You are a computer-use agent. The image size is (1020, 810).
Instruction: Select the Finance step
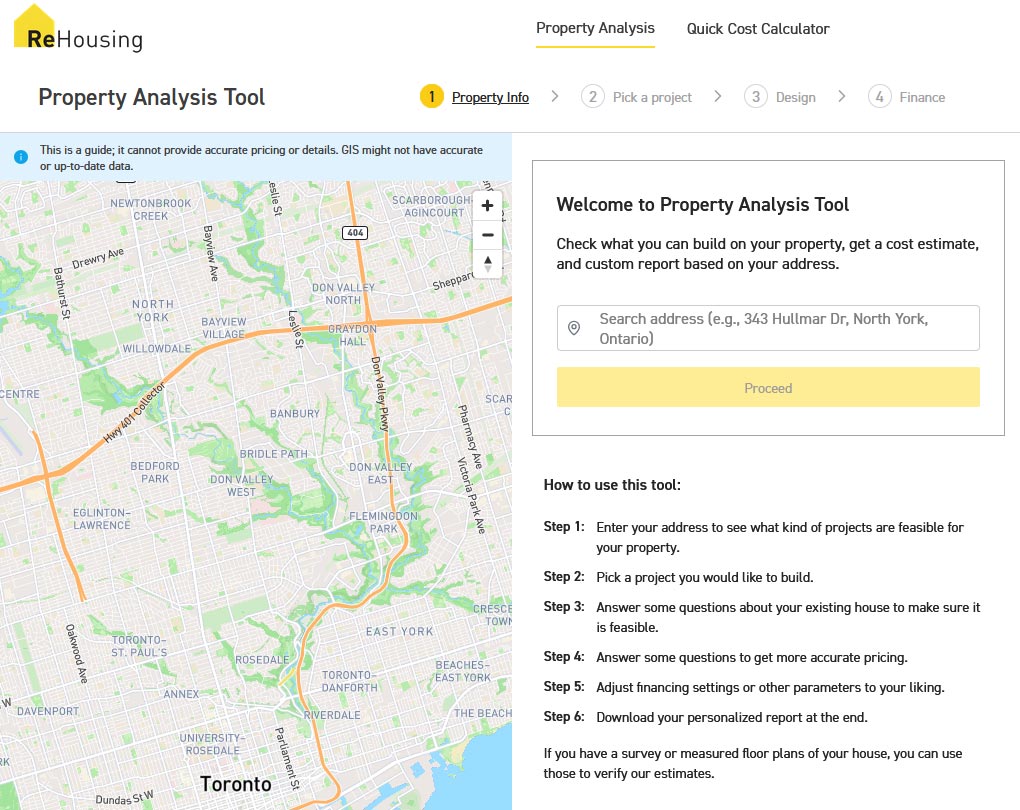coord(922,97)
